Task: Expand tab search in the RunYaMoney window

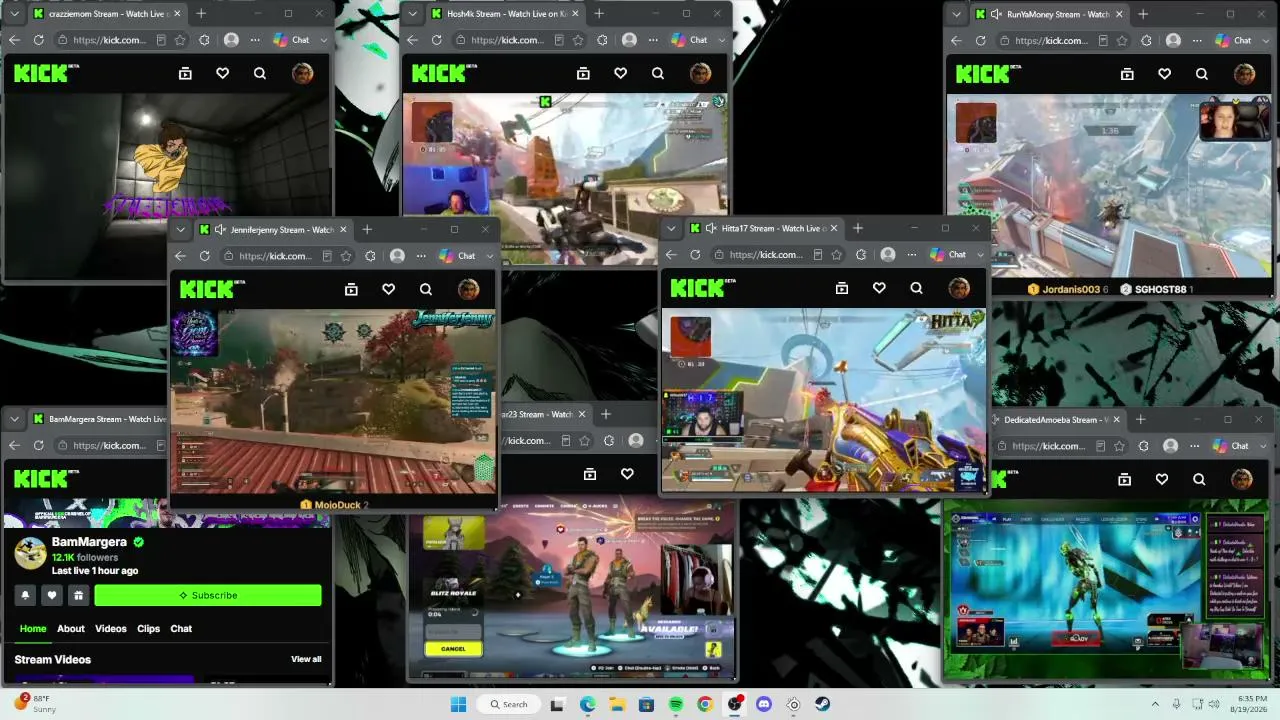Action: (956, 14)
